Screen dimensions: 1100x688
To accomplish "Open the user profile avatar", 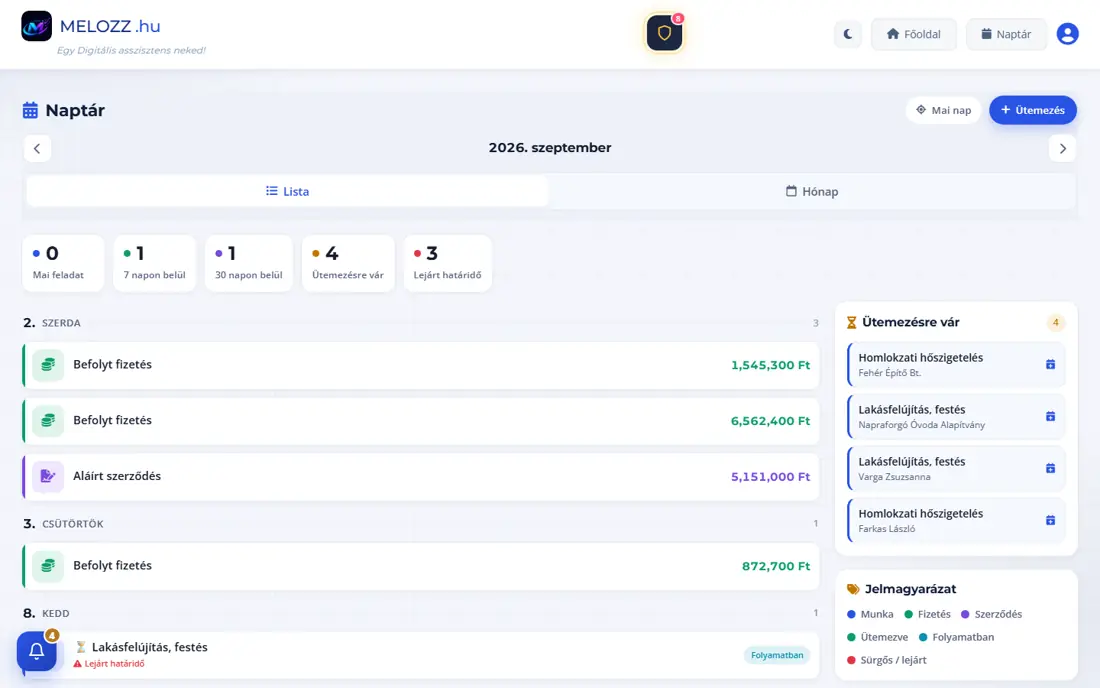I will [1067, 34].
